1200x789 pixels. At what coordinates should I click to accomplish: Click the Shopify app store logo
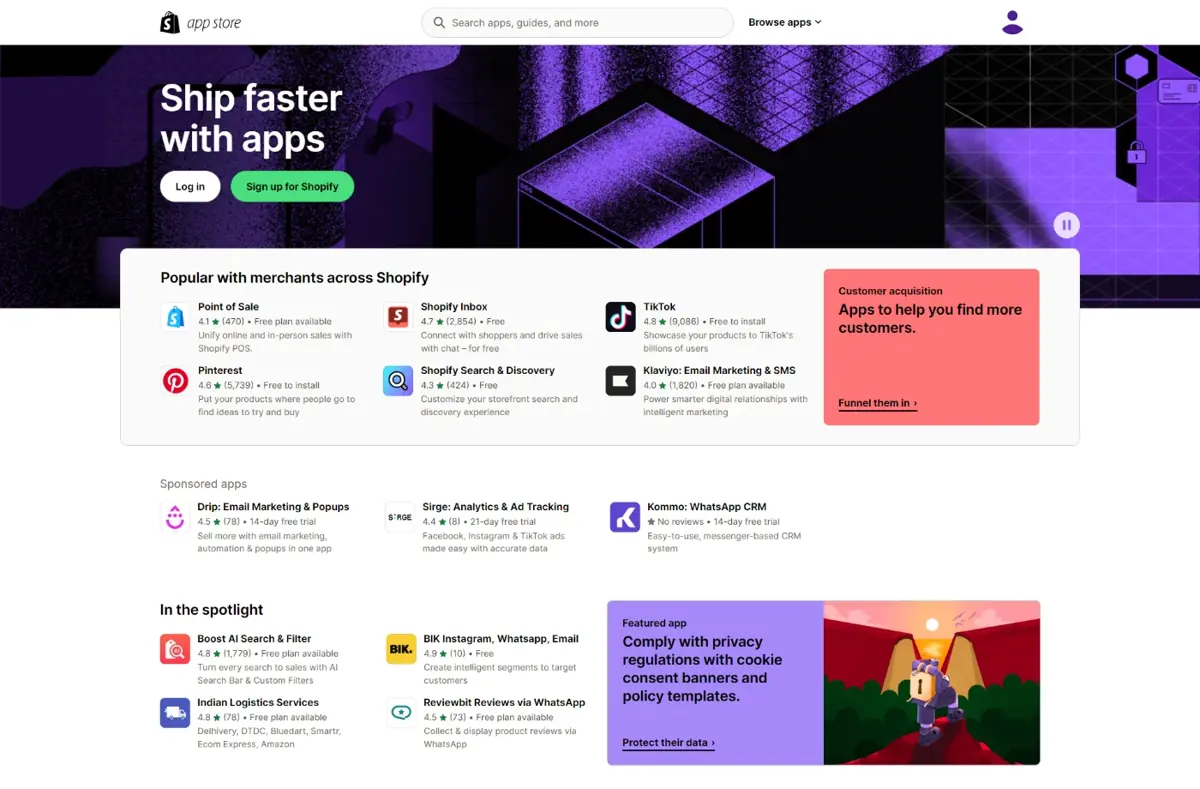coord(200,22)
